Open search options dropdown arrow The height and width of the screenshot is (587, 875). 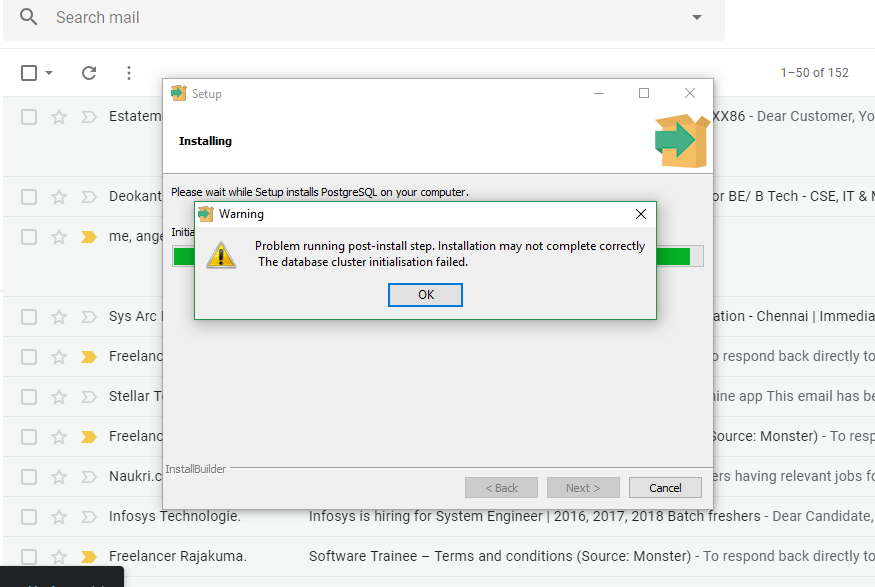pyautogui.click(x=697, y=18)
